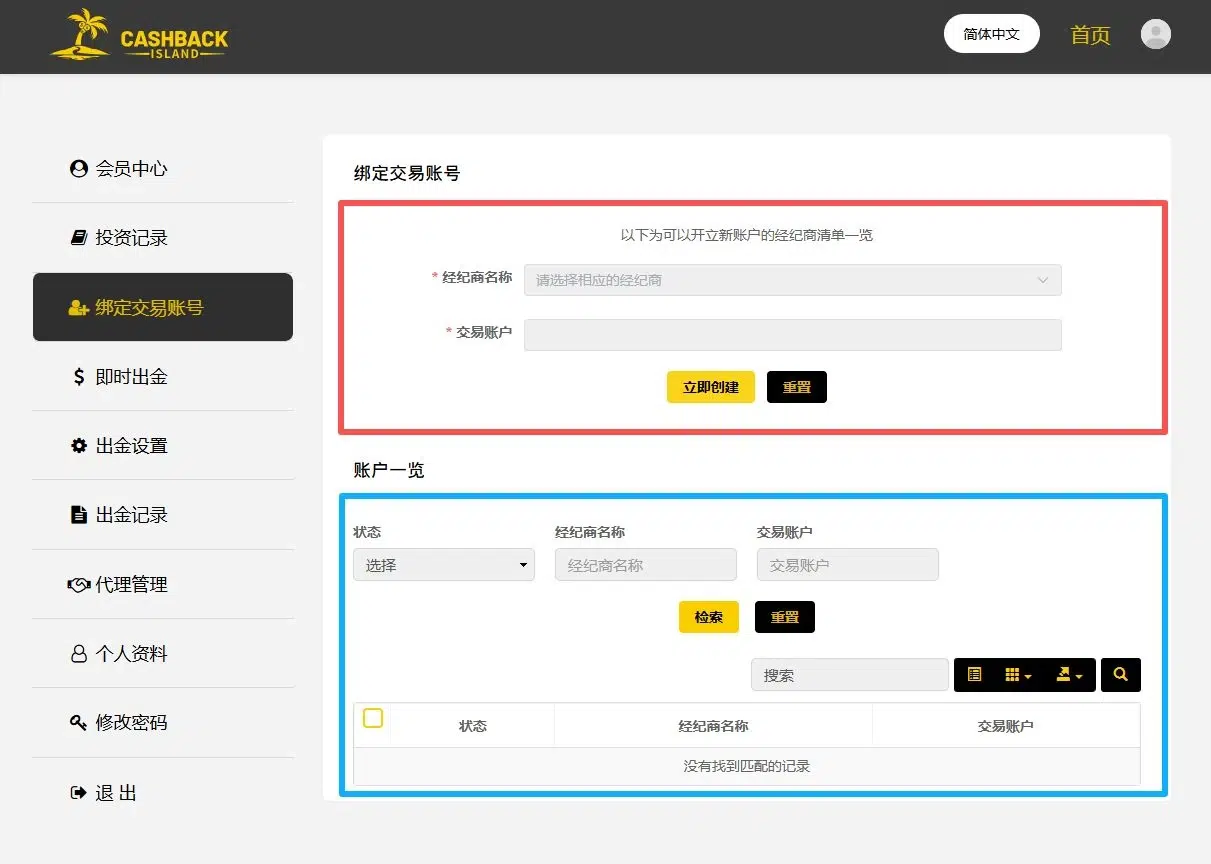Select 绑定交易账号 menu item
The image size is (1211, 864).
[163, 307]
